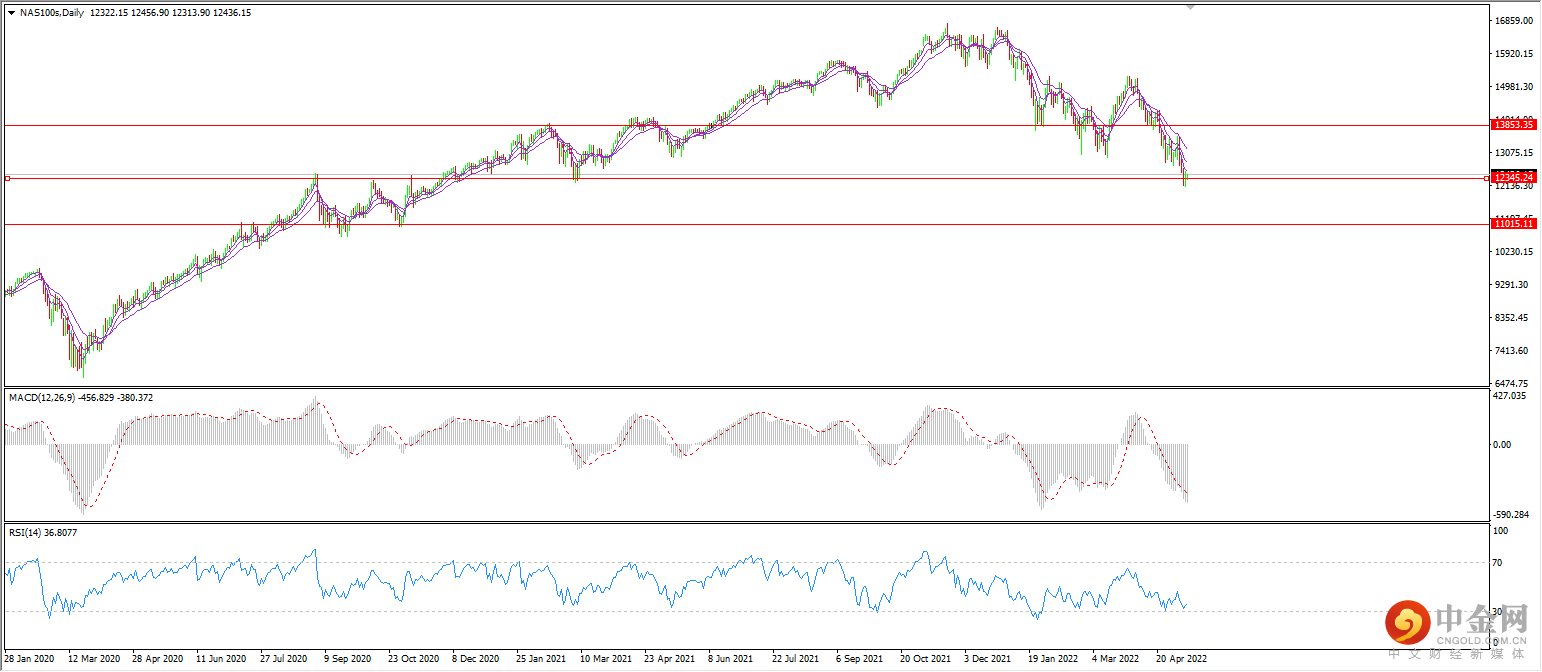Click the 13075.15 price scale value

pos(1513,153)
